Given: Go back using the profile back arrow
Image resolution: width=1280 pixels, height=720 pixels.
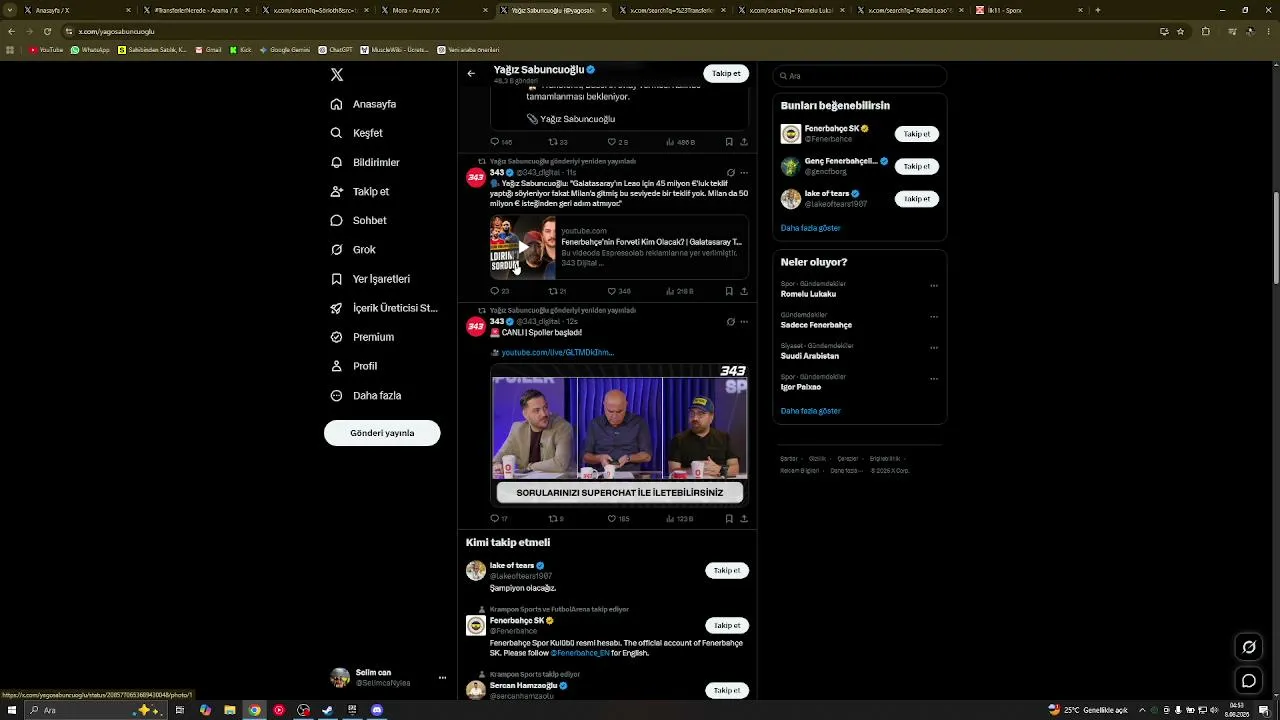Looking at the screenshot, I should coord(471,73).
